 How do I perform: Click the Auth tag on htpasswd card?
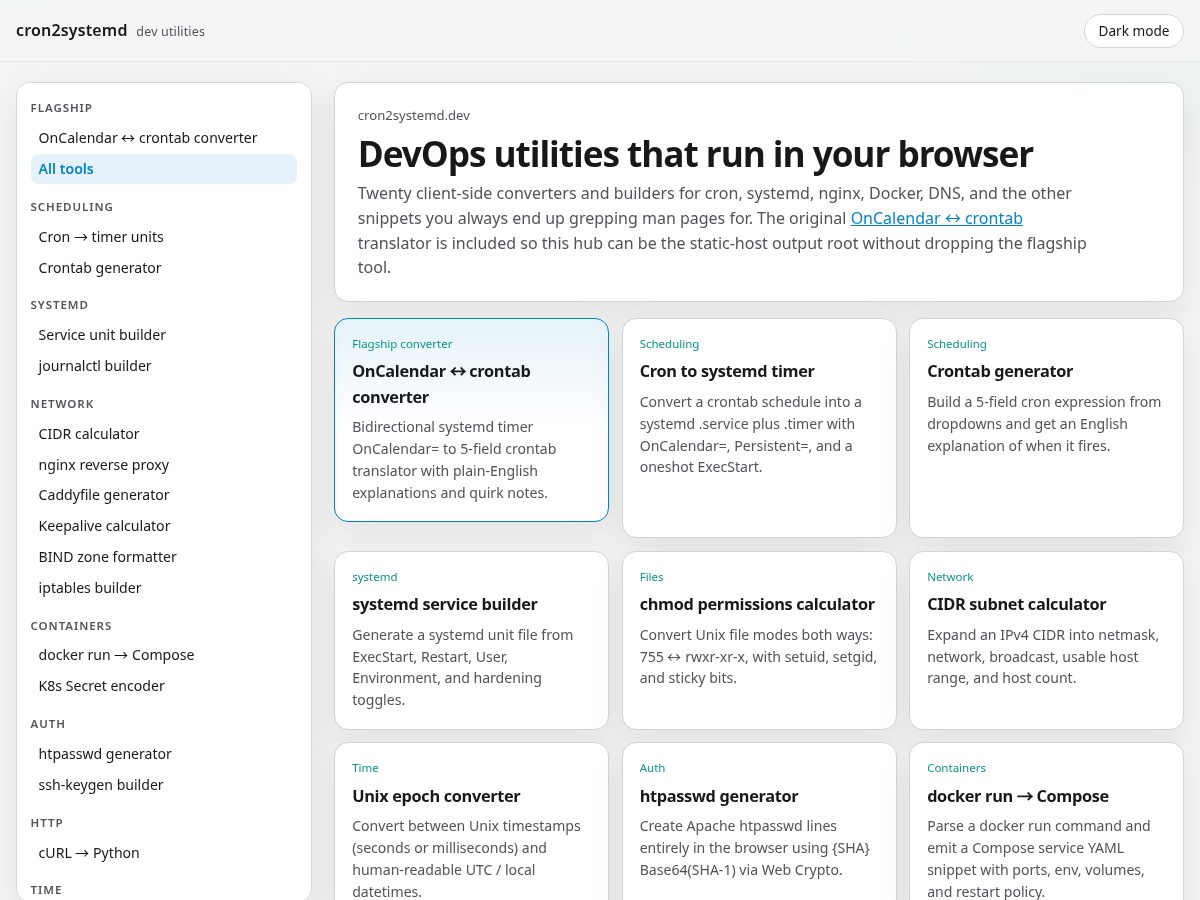[653, 768]
